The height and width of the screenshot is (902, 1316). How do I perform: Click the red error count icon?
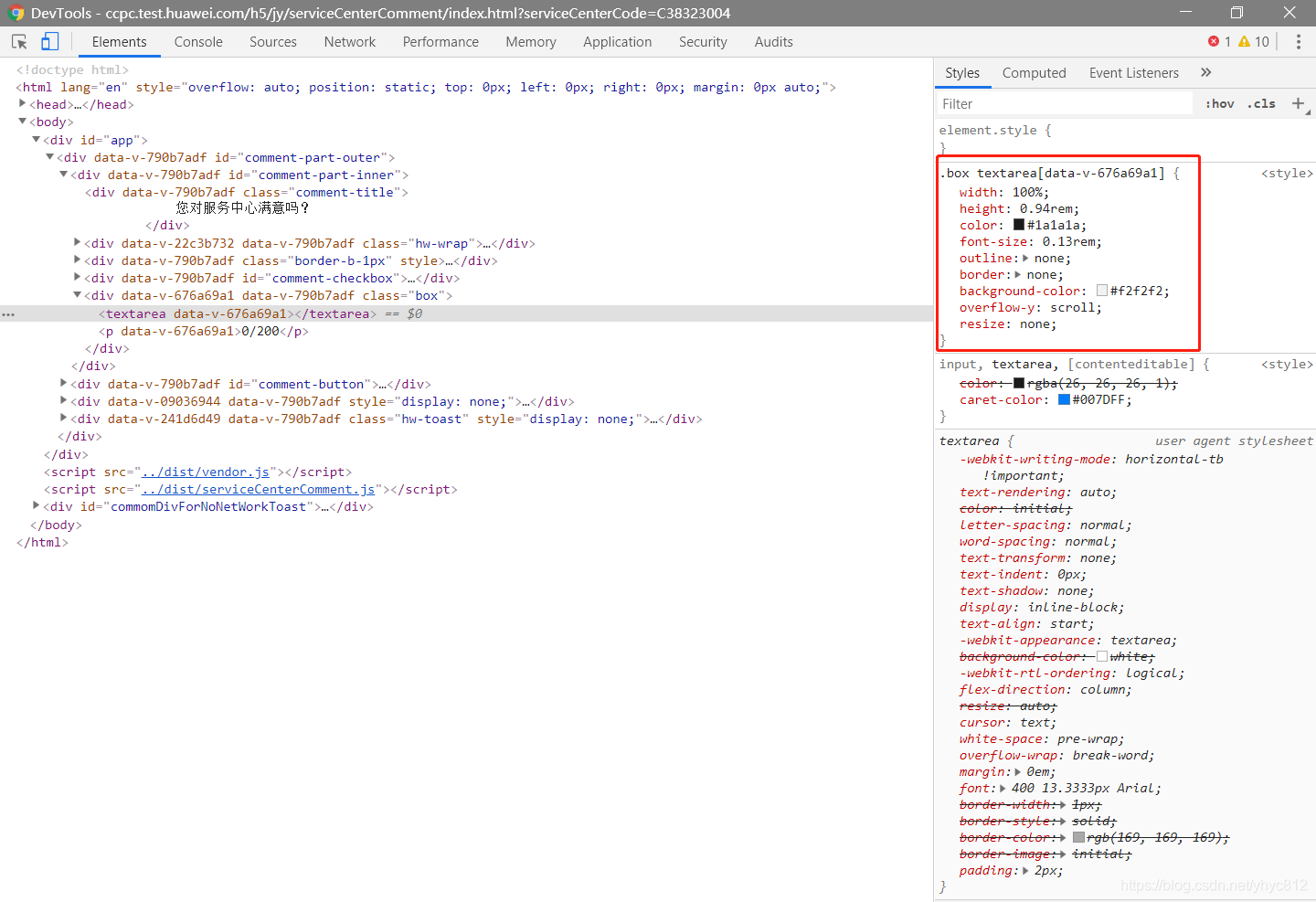1214,42
